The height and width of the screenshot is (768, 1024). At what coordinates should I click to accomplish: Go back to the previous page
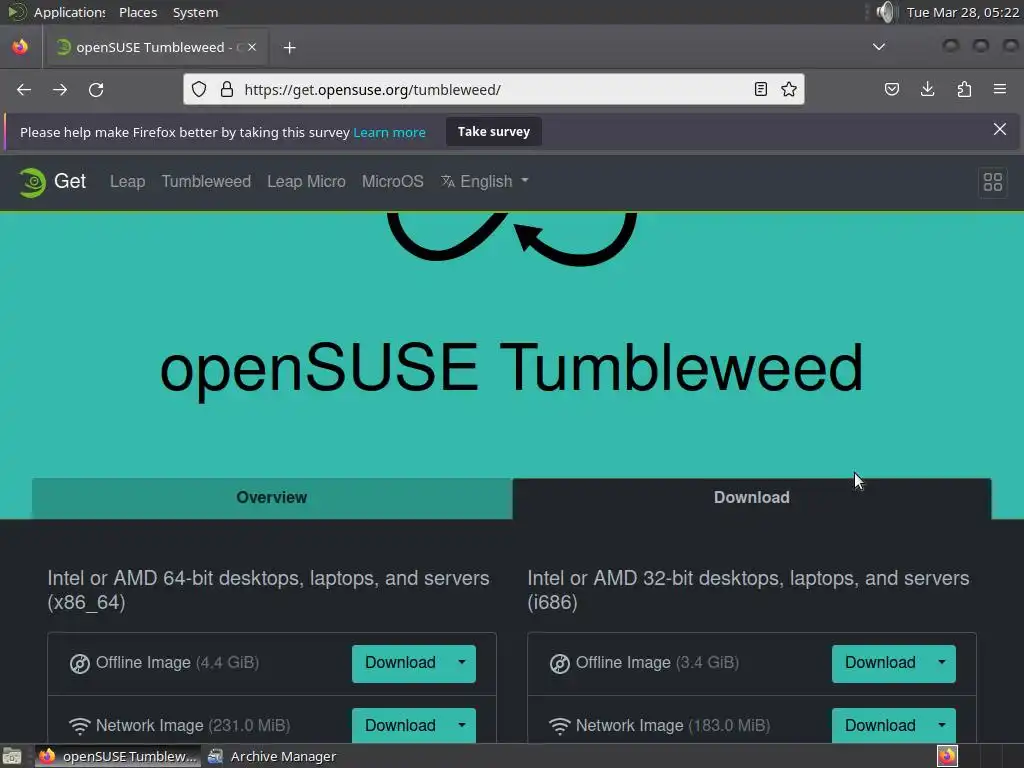pos(24,89)
